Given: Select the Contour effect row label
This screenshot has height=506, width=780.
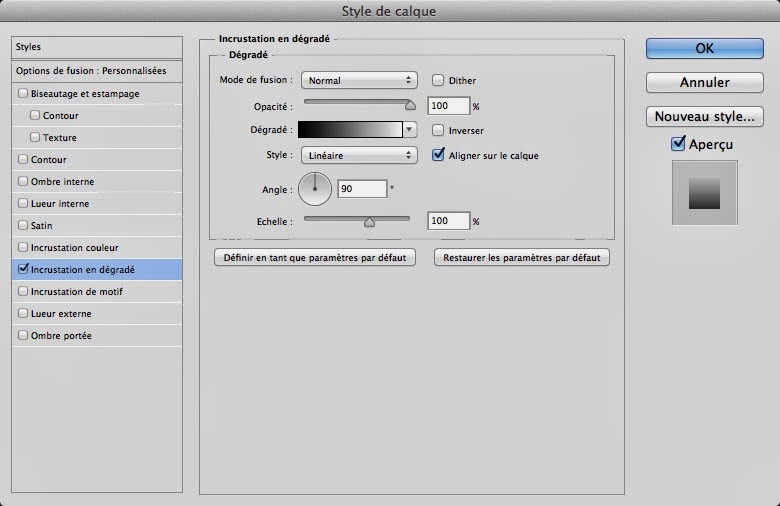Looking at the screenshot, I should click(49, 160).
